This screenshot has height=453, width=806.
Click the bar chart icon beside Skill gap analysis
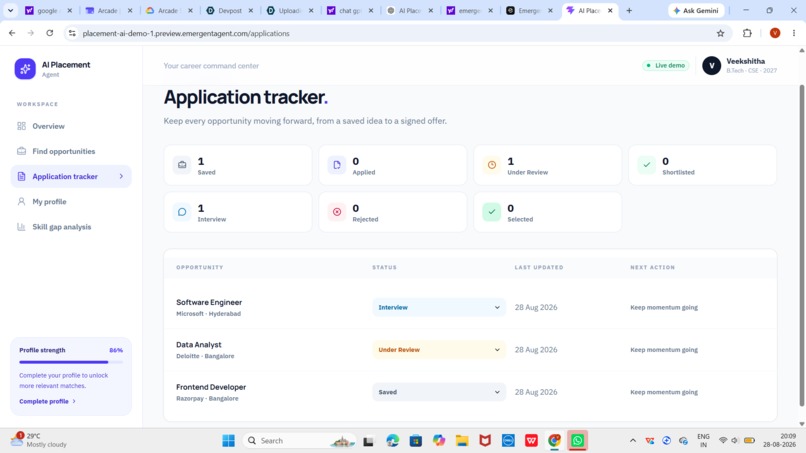[21, 227]
